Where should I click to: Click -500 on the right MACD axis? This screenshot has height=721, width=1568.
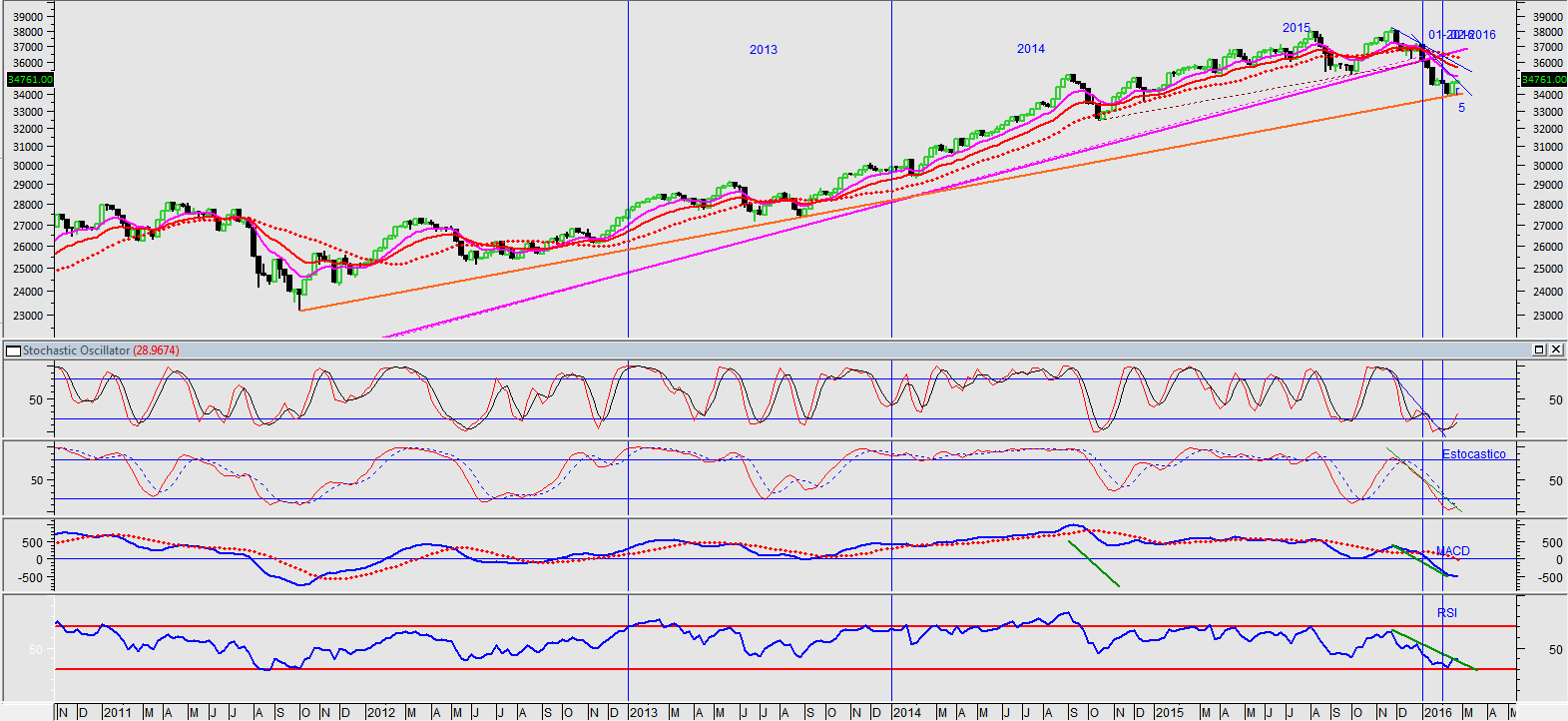(1551, 578)
